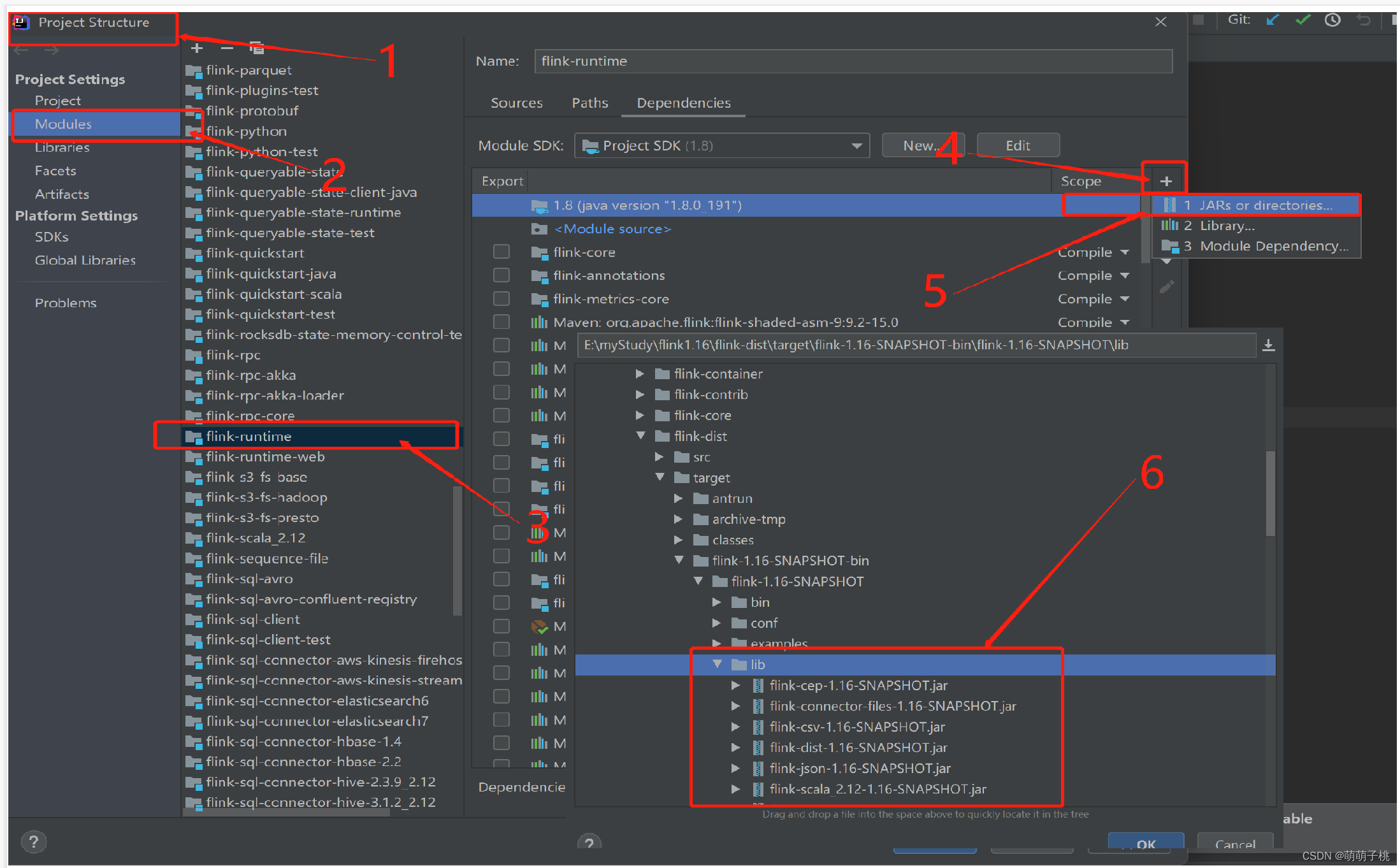This screenshot has height=868, width=1400.
Task: Click the flink-parquet module folder icon
Action: (193, 70)
